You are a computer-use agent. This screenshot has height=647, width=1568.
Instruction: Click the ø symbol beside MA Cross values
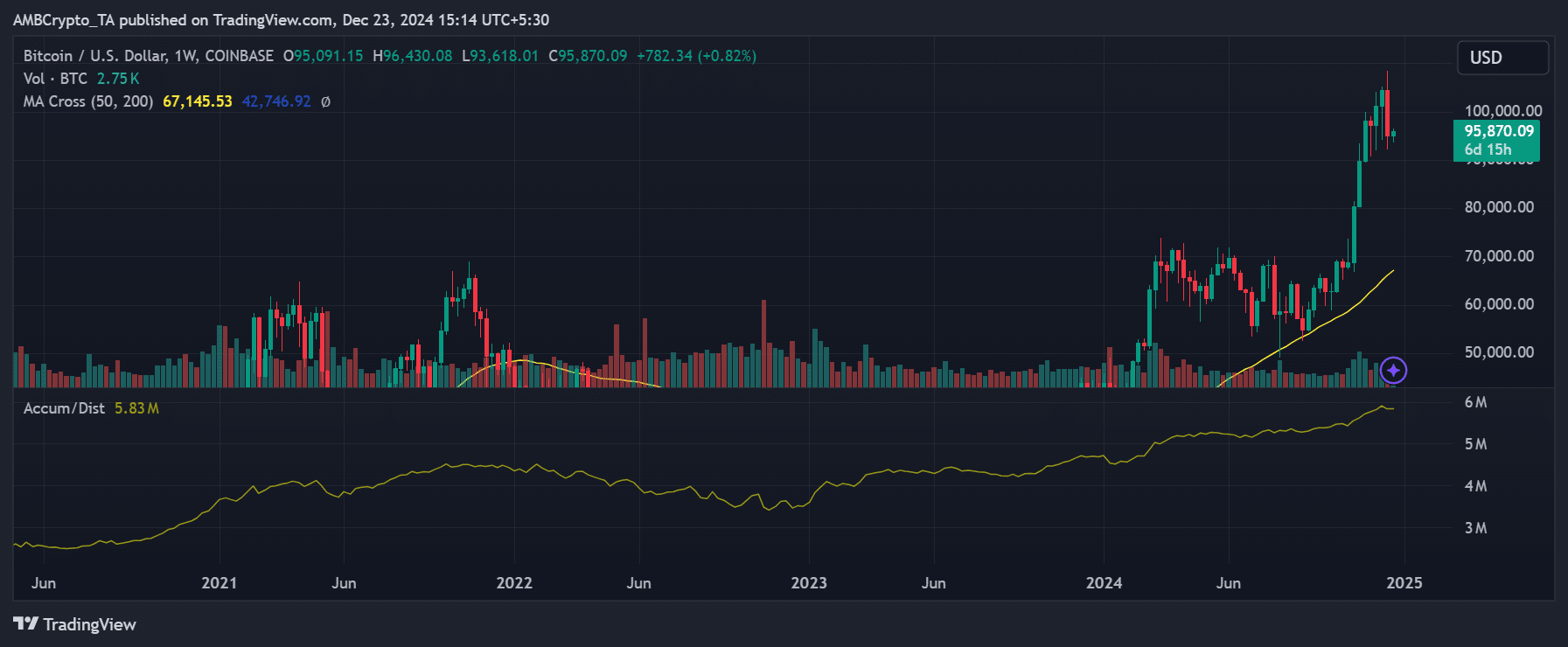click(x=325, y=101)
